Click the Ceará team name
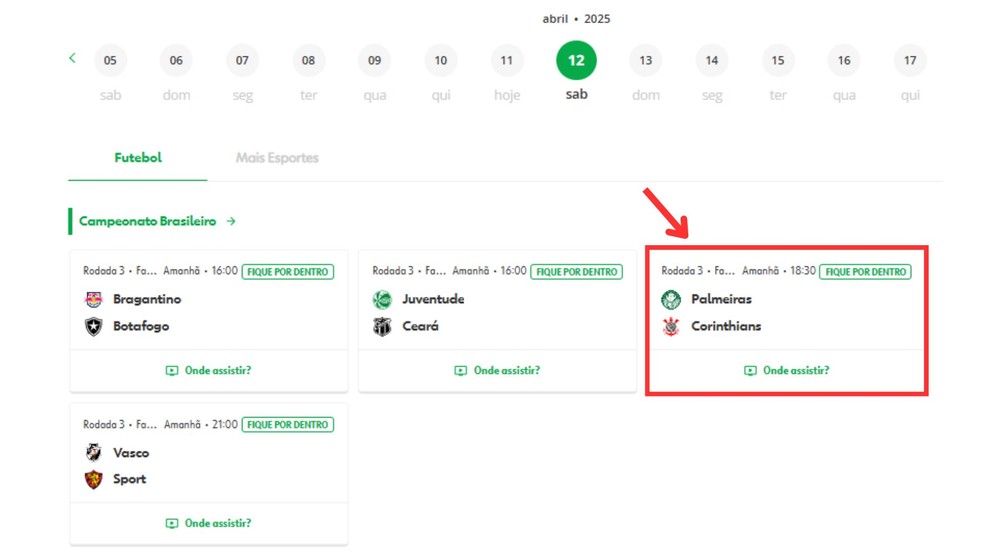This screenshot has height=554, width=984. tap(420, 326)
